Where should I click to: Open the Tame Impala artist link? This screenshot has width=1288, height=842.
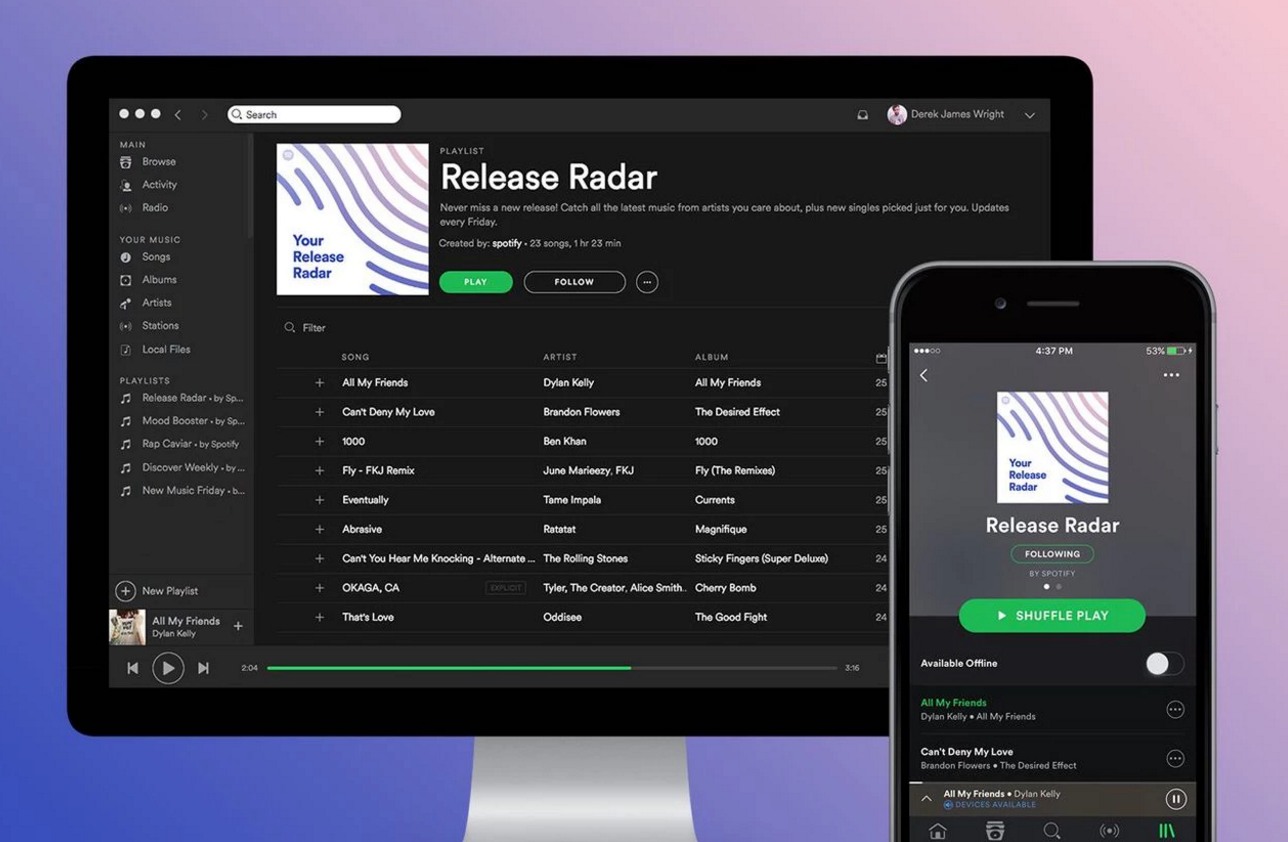coord(571,500)
